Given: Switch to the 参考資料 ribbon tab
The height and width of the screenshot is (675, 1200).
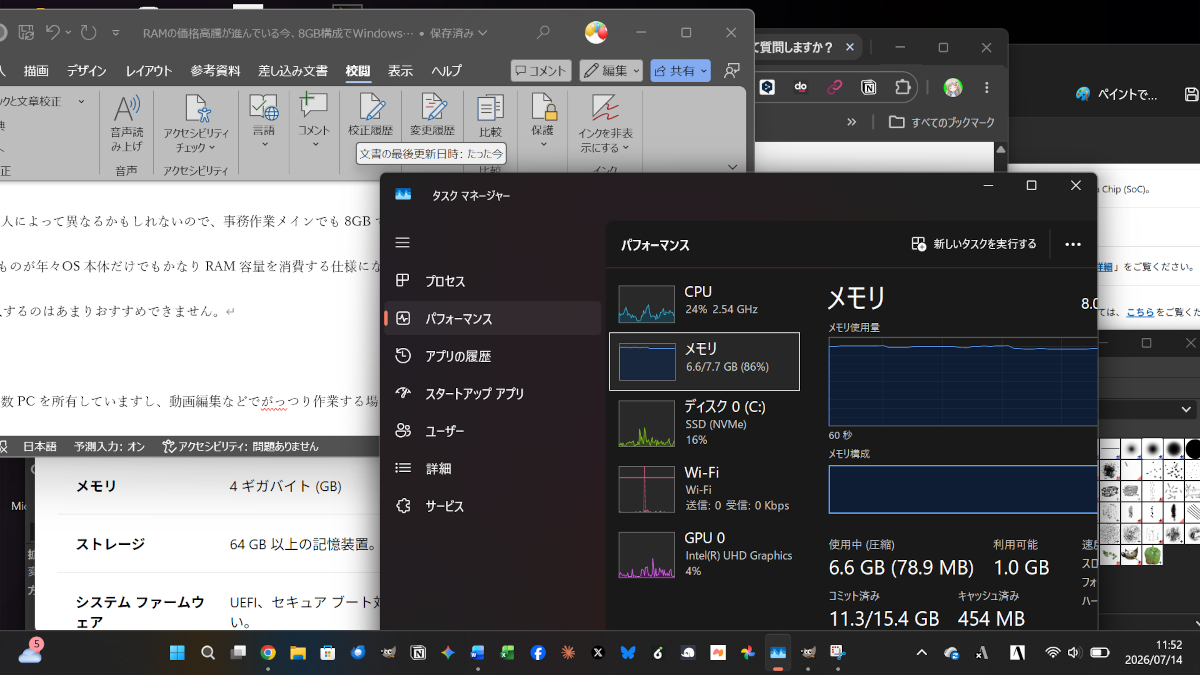Looking at the screenshot, I should coord(215,71).
